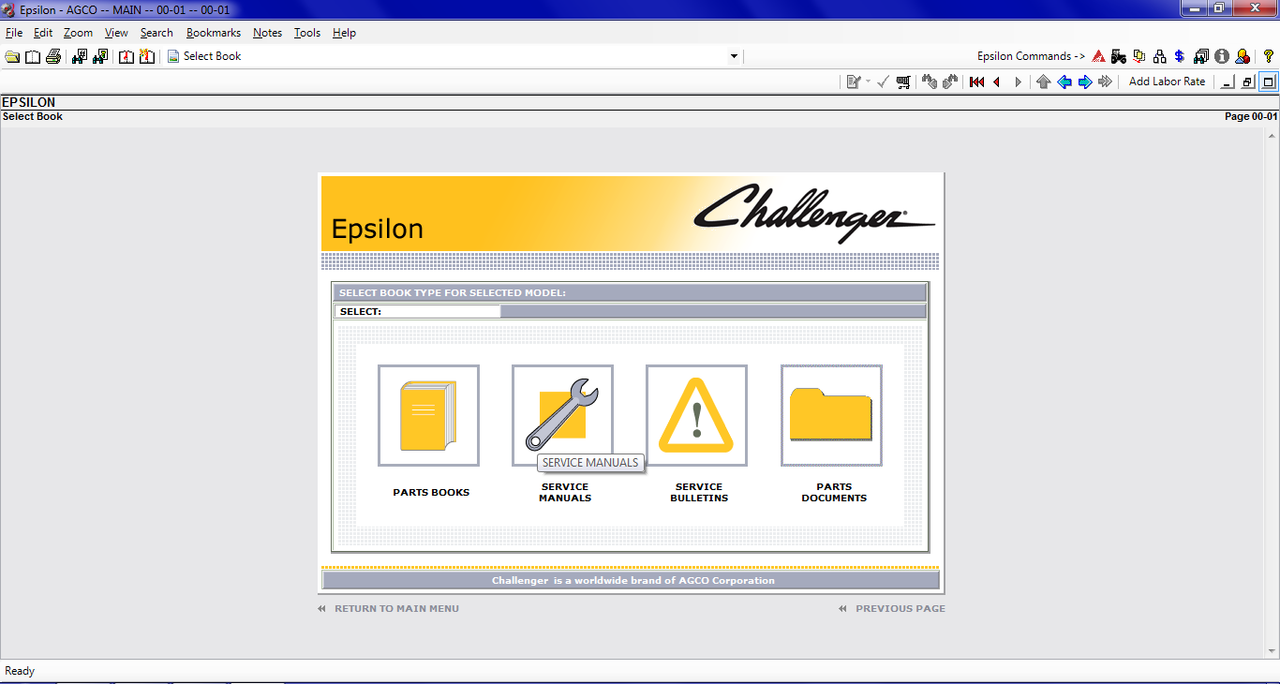Click the Select Book combo box field
This screenshot has width=1280, height=684.
(x=452, y=57)
